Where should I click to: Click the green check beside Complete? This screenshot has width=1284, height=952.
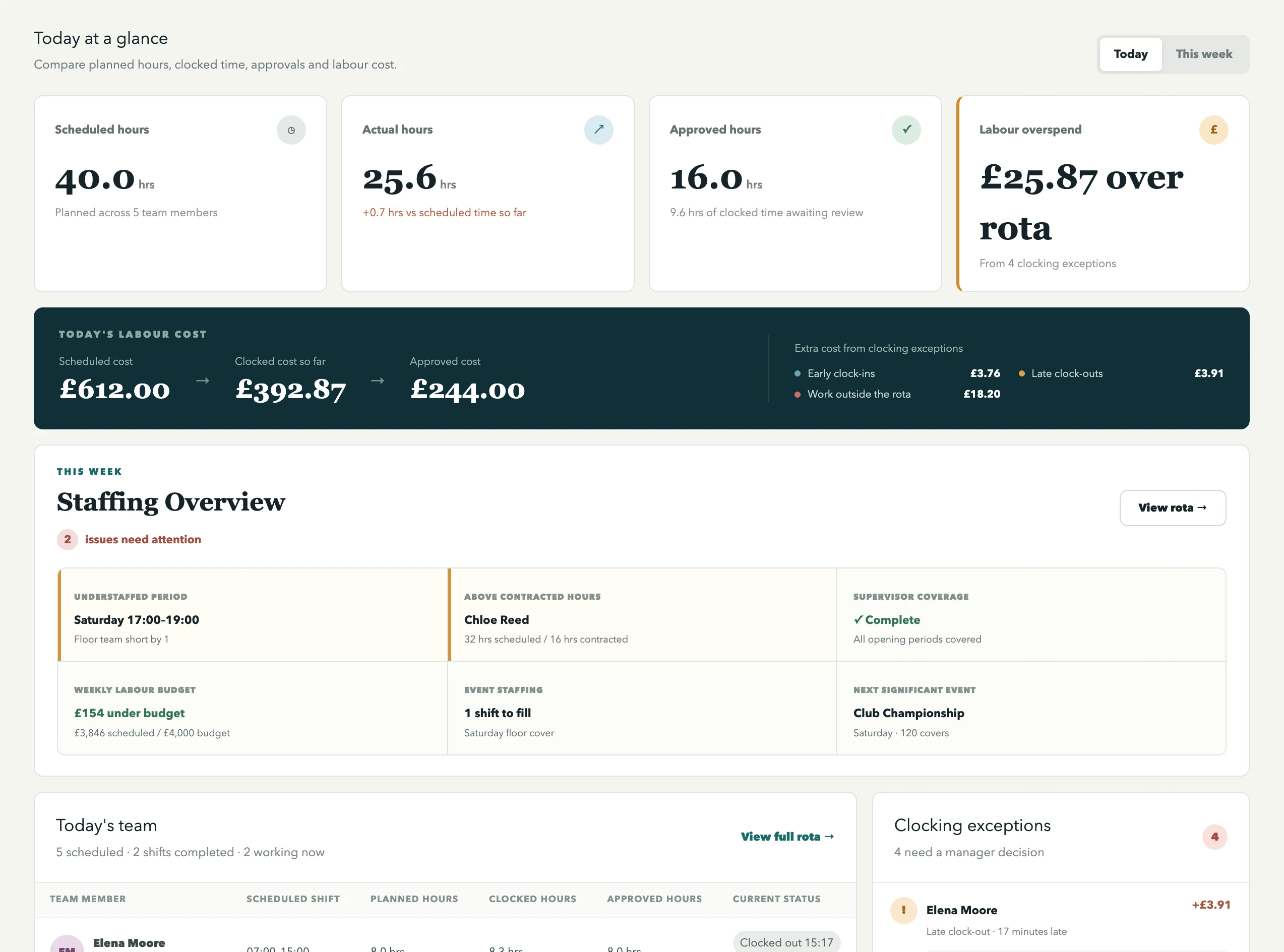(x=858, y=619)
